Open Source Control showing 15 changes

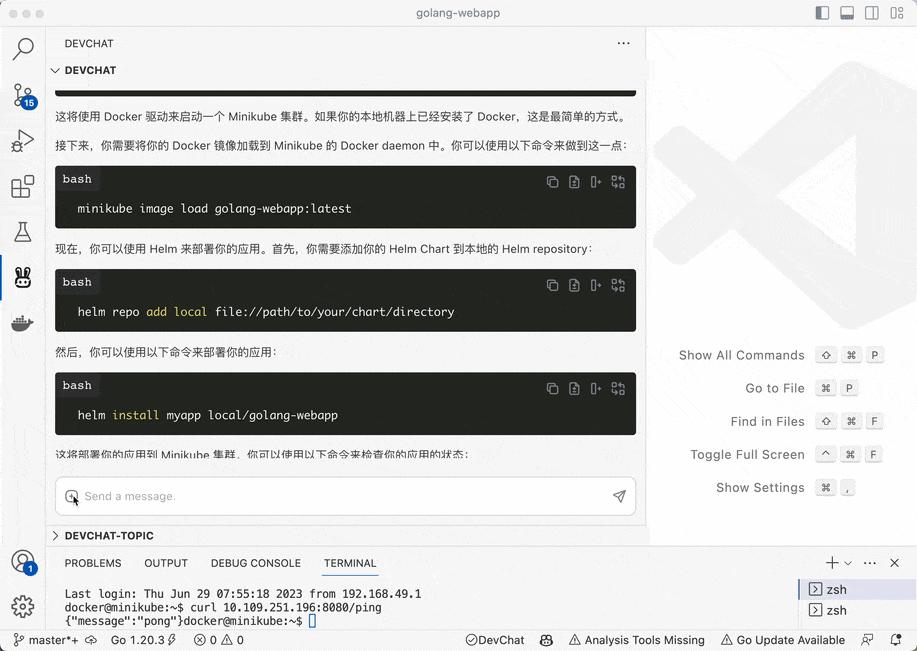(x=23, y=95)
